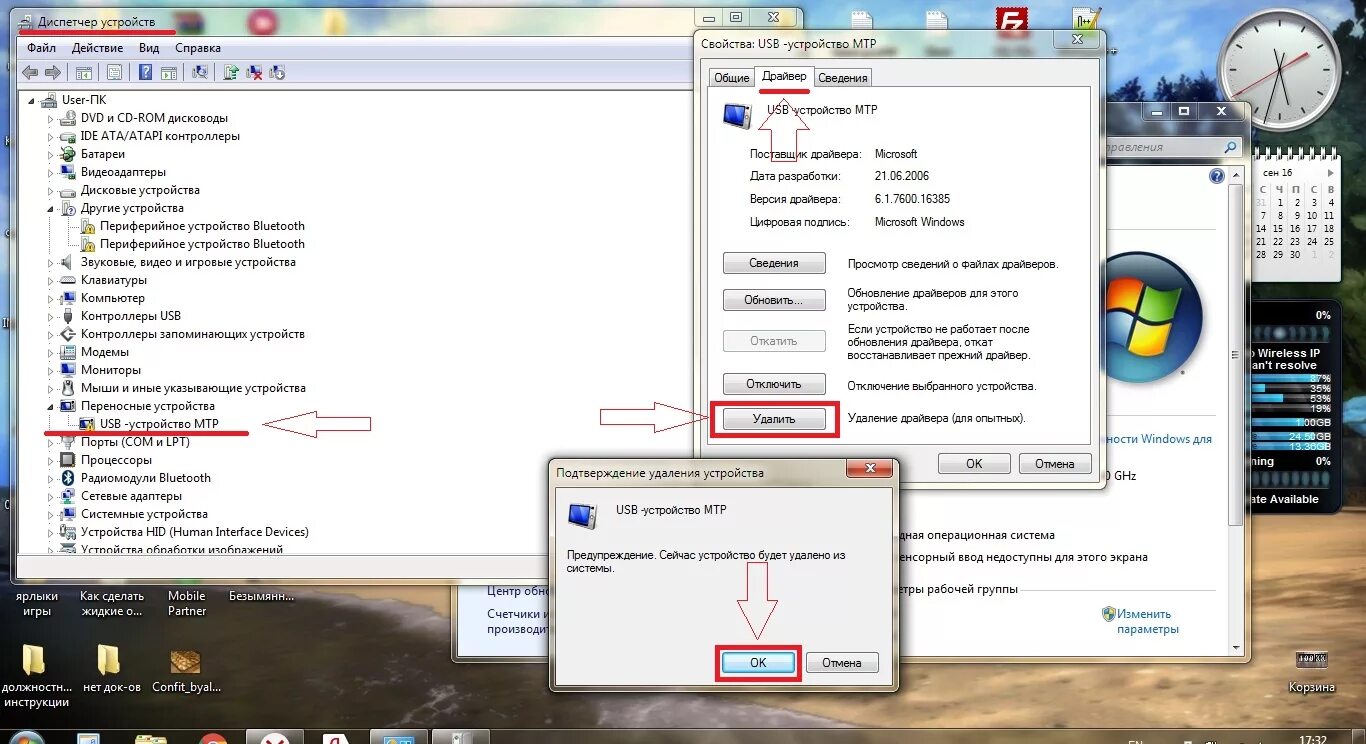Image resolution: width=1366 pixels, height=744 pixels.
Task: Click the Chrome icon in the taskbar
Action: (212, 739)
